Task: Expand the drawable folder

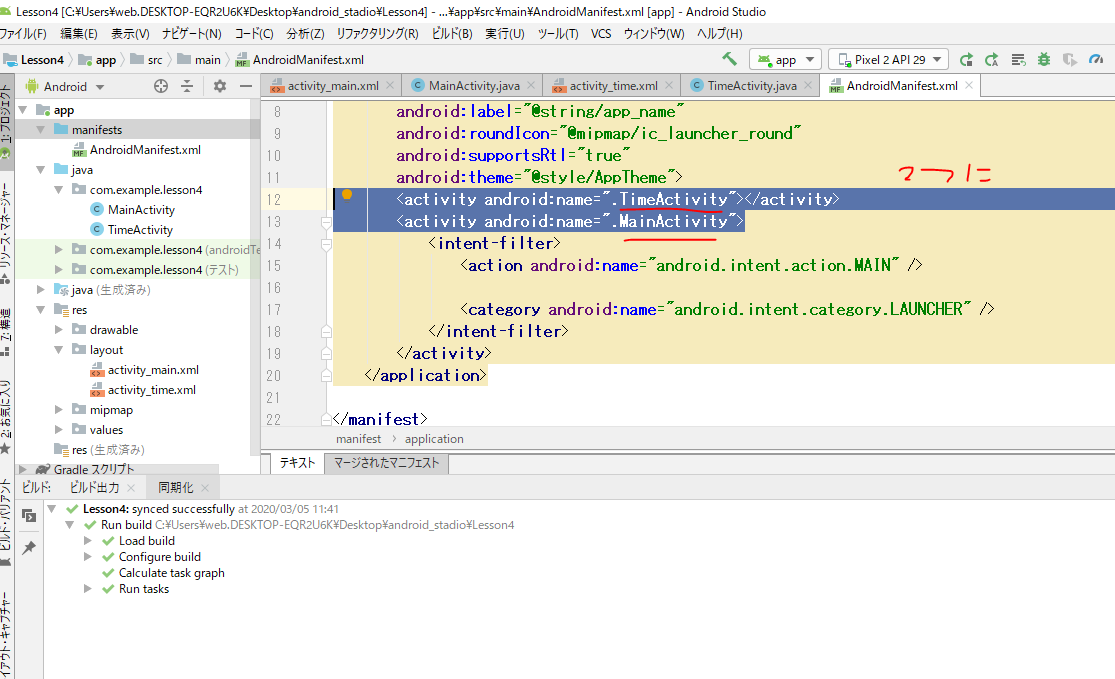Action: [59, 330]
